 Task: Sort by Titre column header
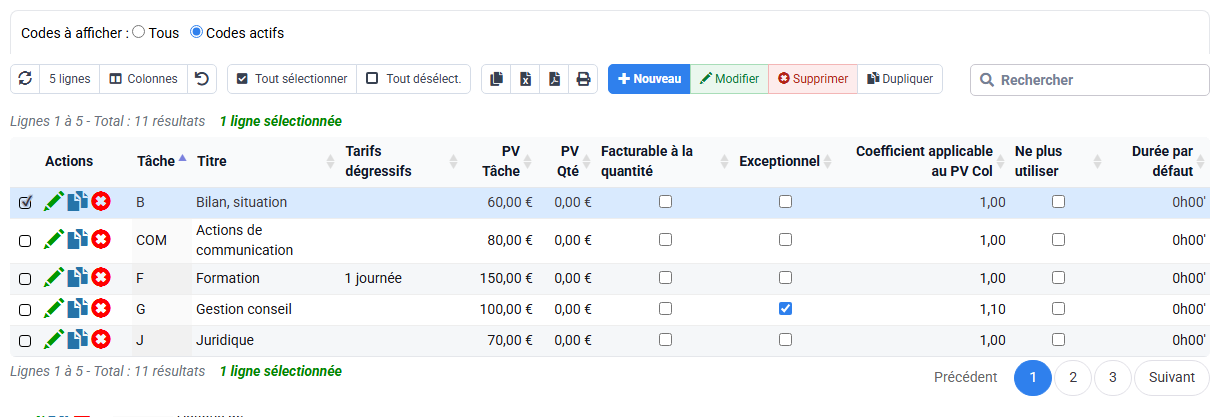tap(265, 161)
